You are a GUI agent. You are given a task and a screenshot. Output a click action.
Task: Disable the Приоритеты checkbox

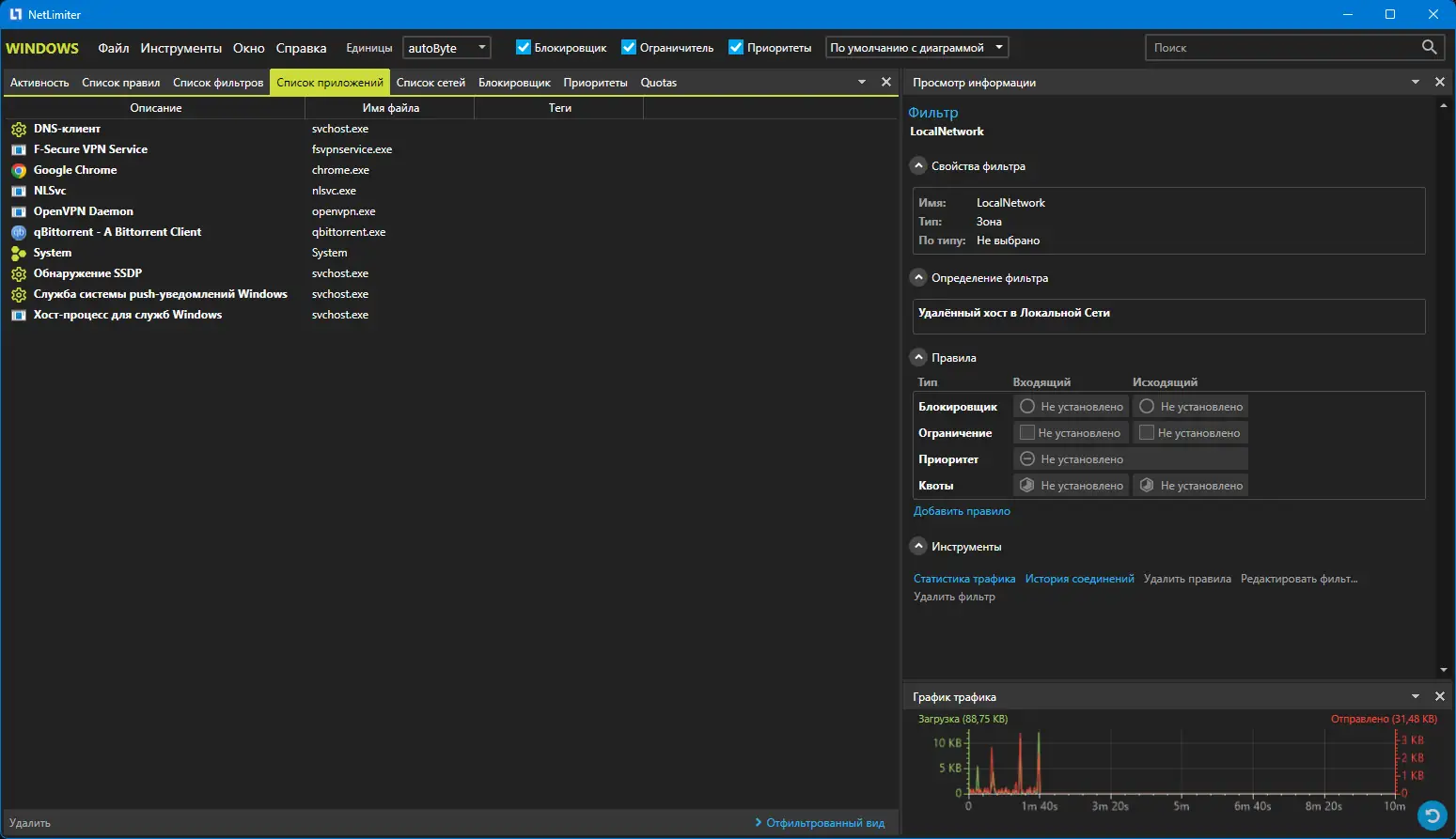(736, 48)
